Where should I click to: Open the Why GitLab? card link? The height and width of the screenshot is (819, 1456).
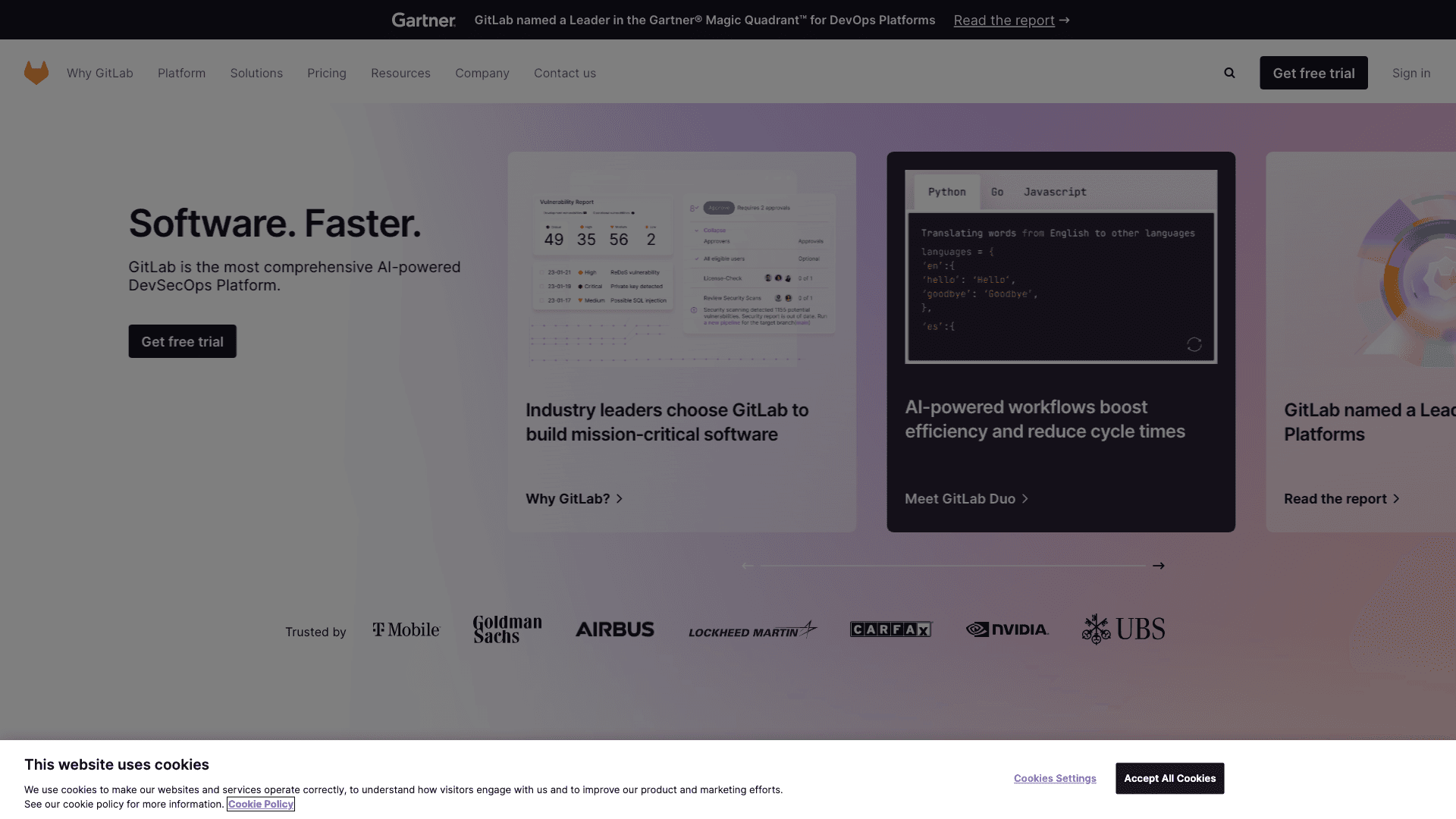point(574,498)
